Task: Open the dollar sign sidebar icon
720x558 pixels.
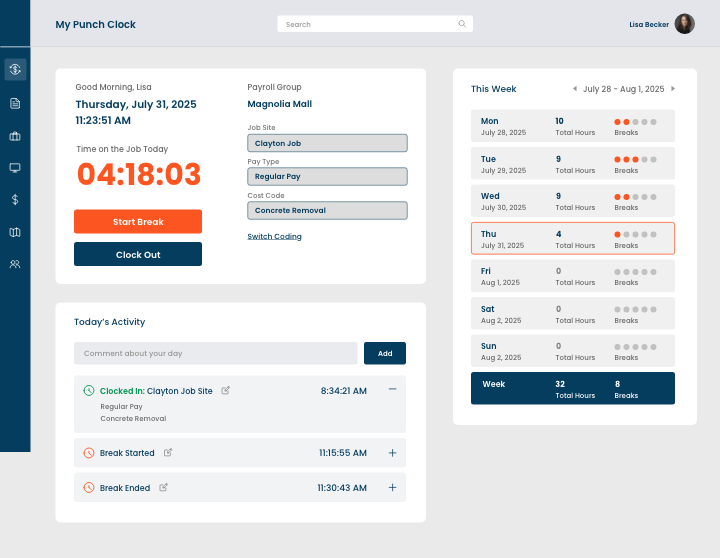Action: tap(15, 199)
